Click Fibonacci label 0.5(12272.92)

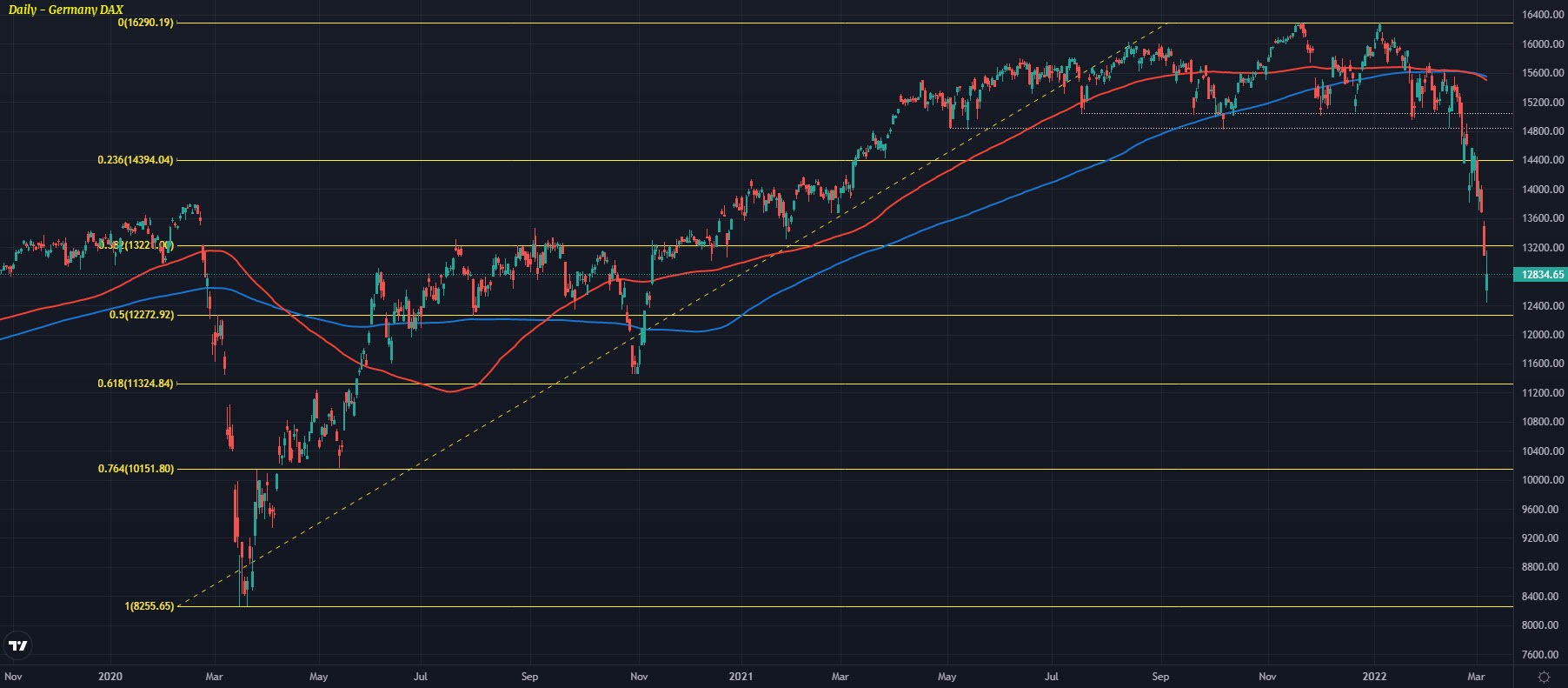(142, 315)
